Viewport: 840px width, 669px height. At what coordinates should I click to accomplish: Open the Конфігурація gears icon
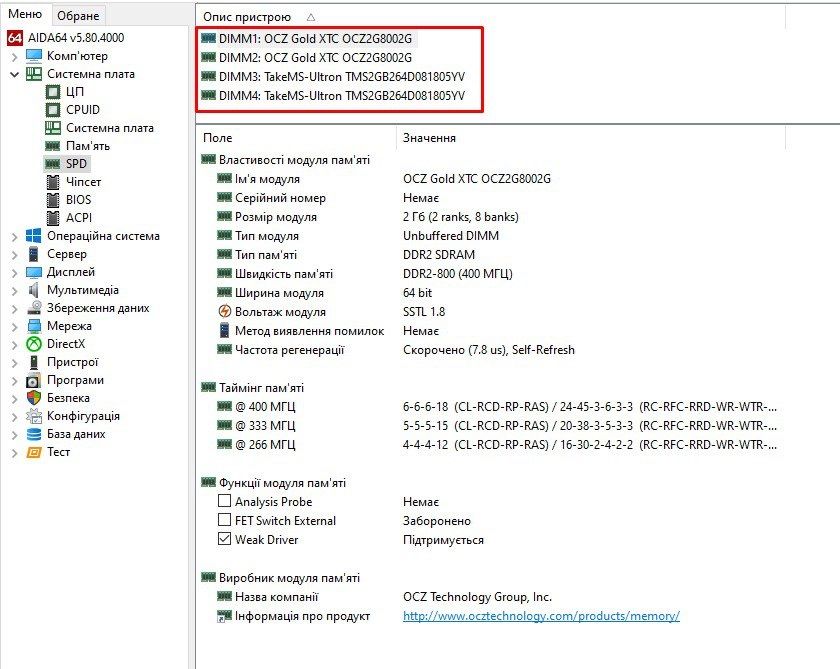point(34,416)
